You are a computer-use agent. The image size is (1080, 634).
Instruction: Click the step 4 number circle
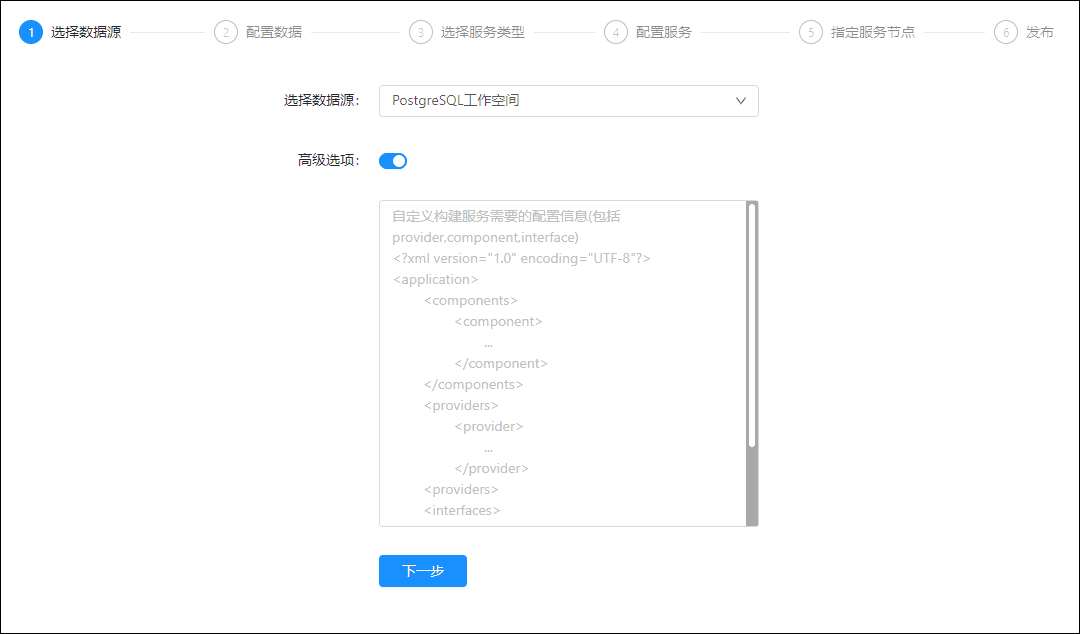pos(616,32)
